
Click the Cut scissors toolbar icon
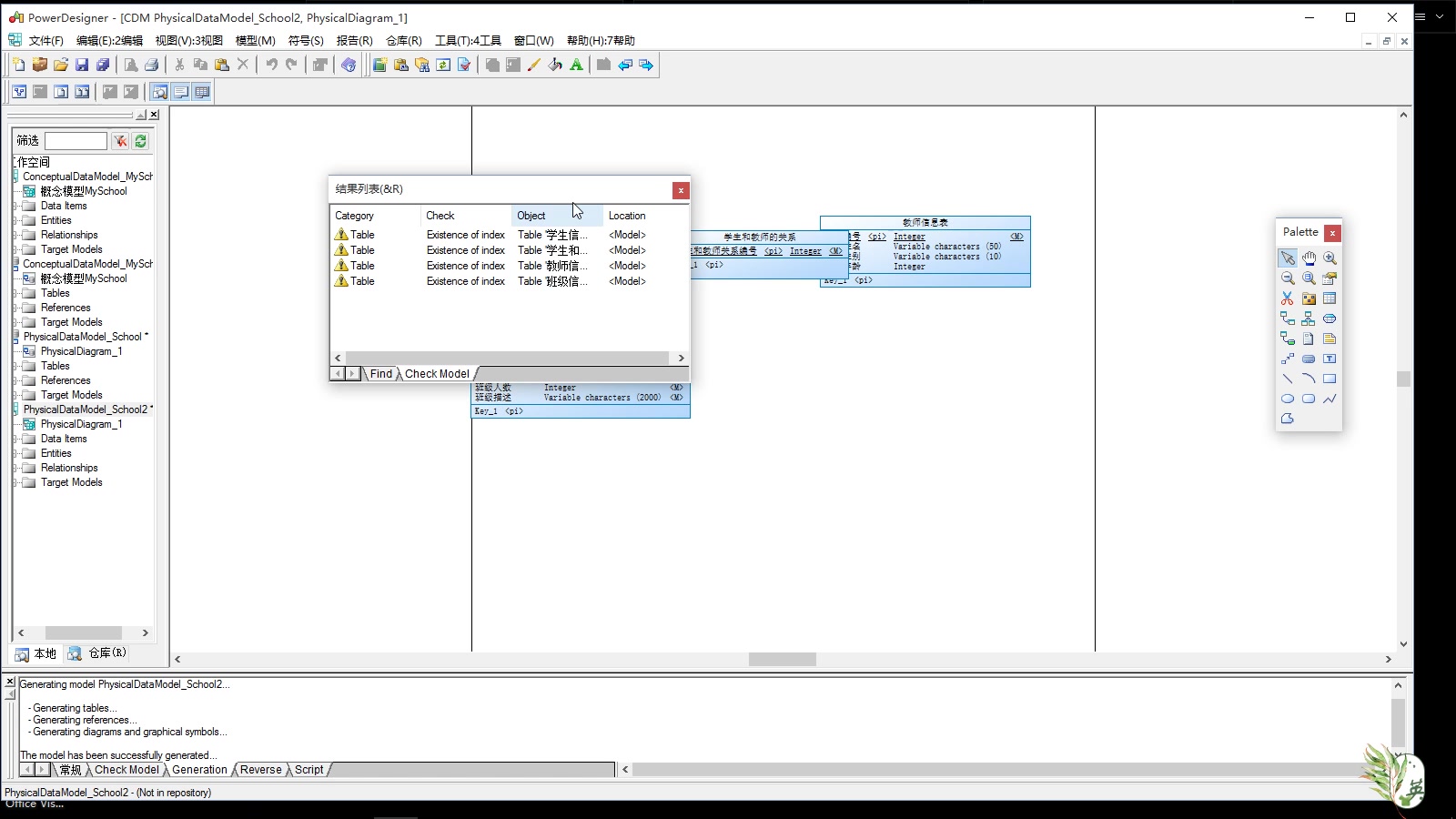tap(179, 65)
